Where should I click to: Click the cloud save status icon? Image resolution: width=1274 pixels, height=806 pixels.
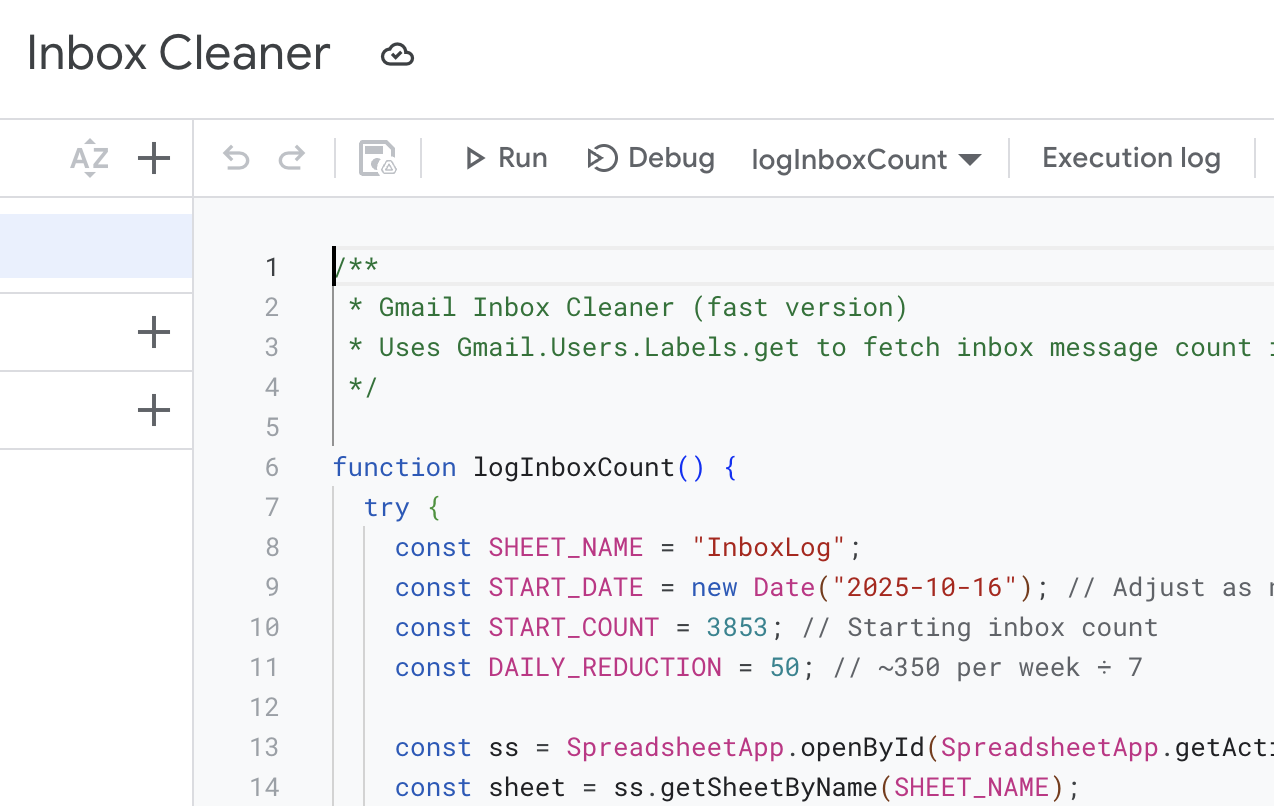(x=397, y=55)
